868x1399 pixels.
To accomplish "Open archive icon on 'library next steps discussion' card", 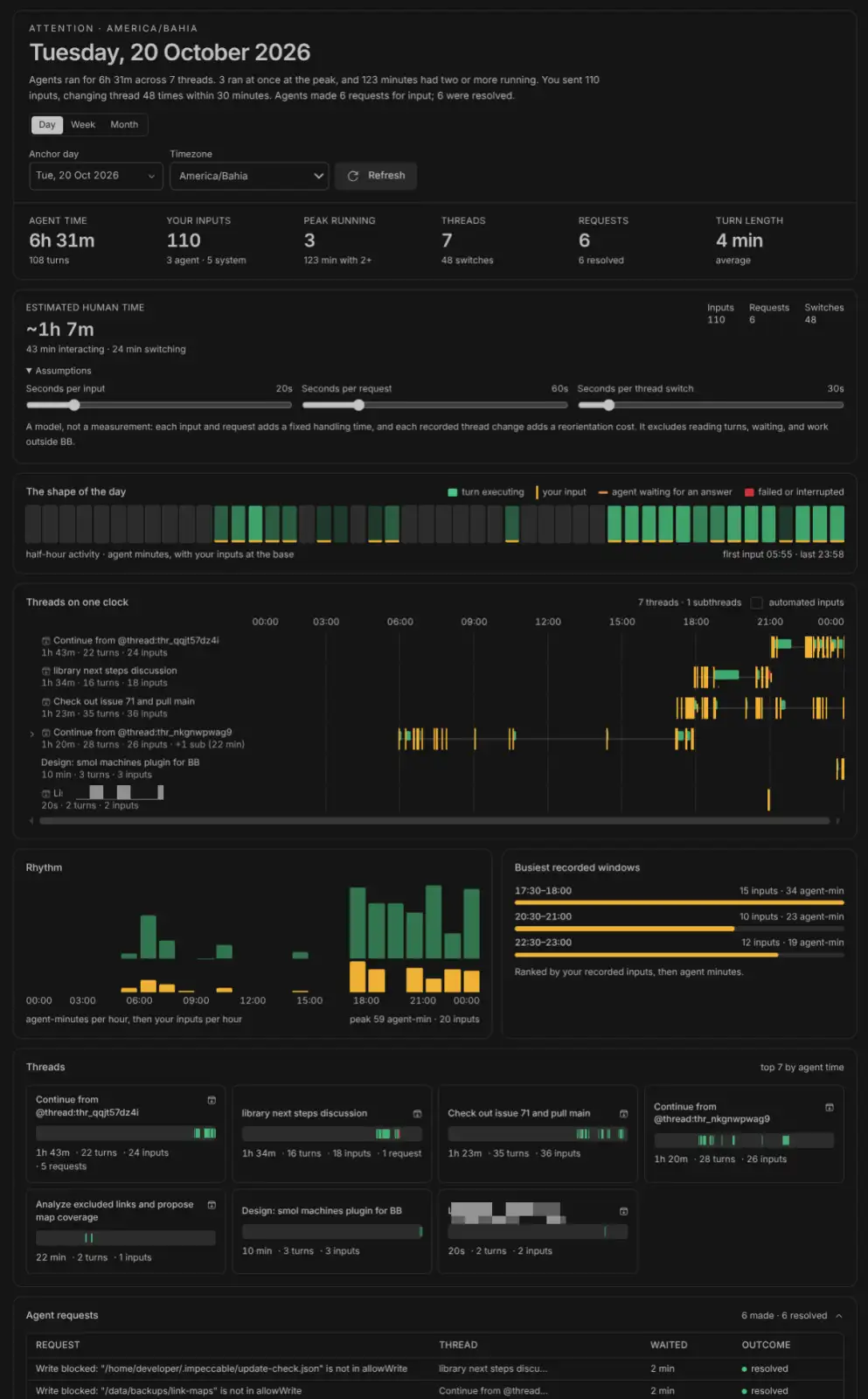I will point(417,1114).
